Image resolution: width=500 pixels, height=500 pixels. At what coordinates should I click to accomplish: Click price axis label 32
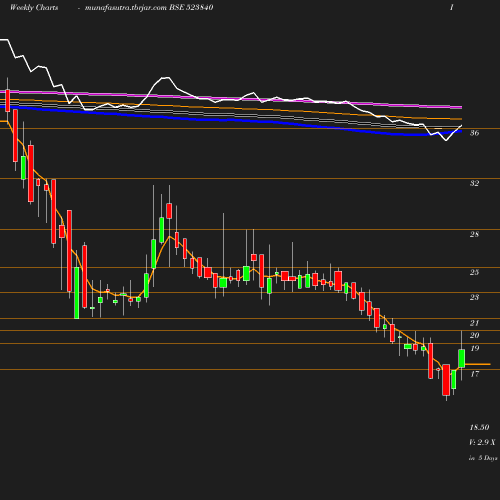click(474, 183)
